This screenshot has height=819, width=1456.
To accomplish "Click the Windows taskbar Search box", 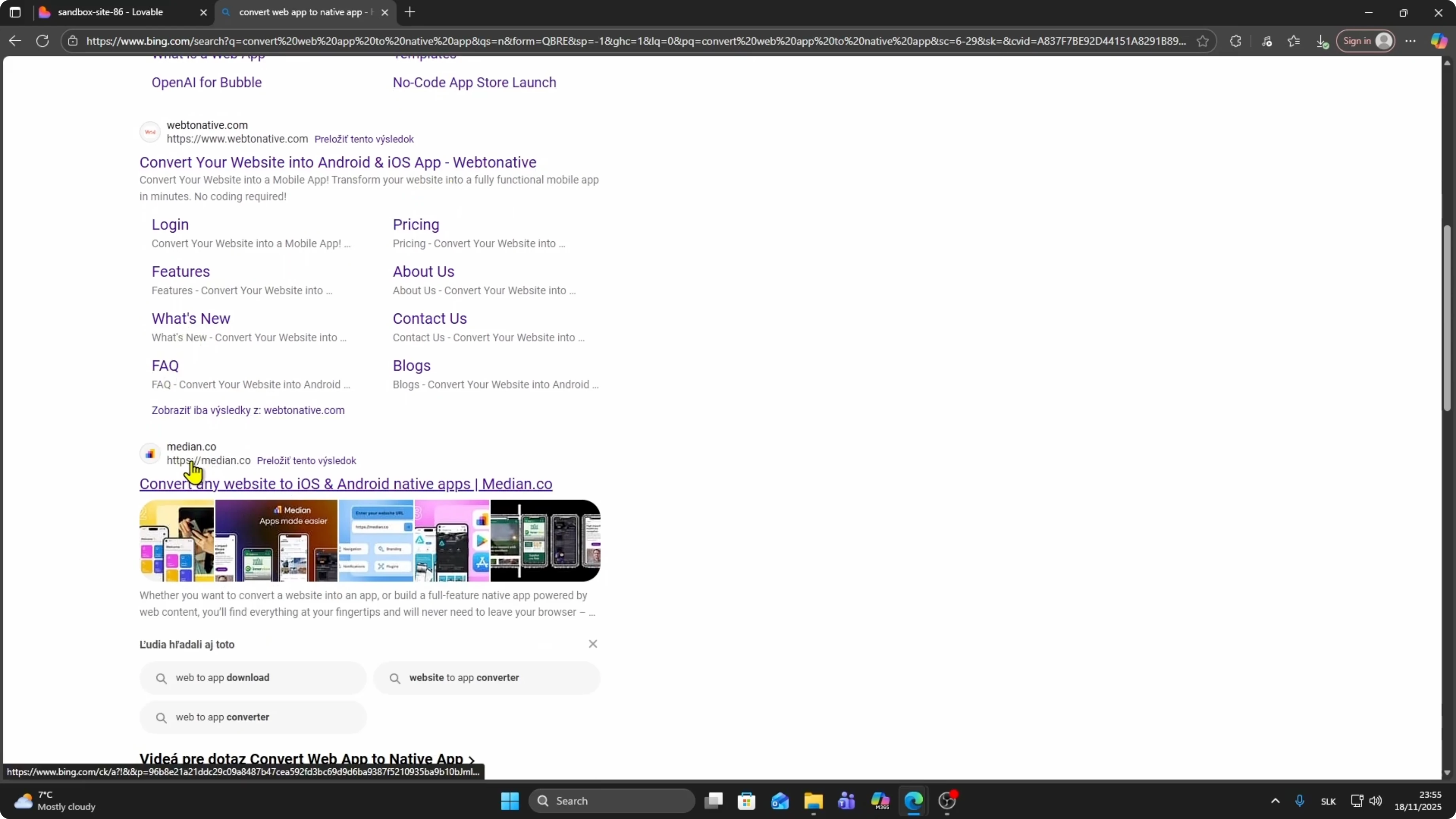I will (612, 801).
